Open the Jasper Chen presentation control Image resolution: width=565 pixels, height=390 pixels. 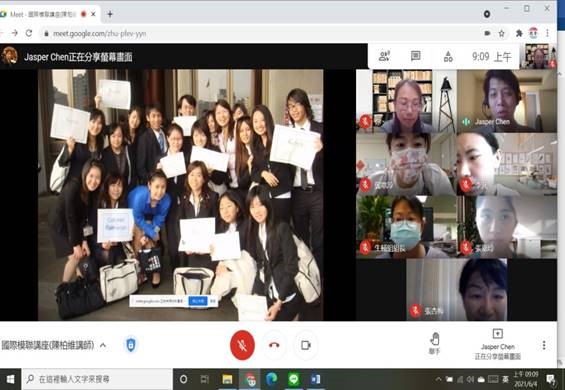(x=498, y=344)
